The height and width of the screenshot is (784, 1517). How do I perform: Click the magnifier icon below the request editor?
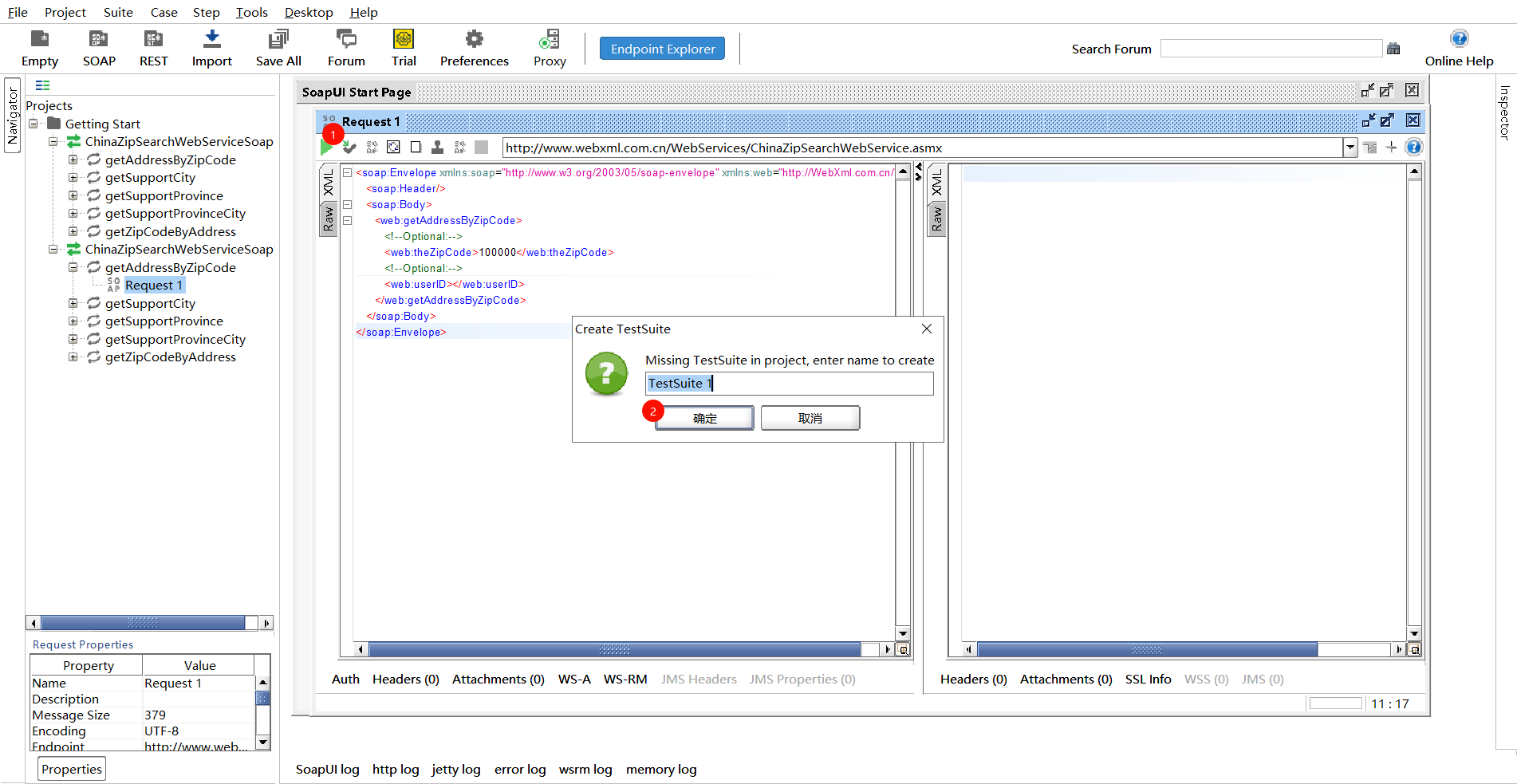coord(903,650)
